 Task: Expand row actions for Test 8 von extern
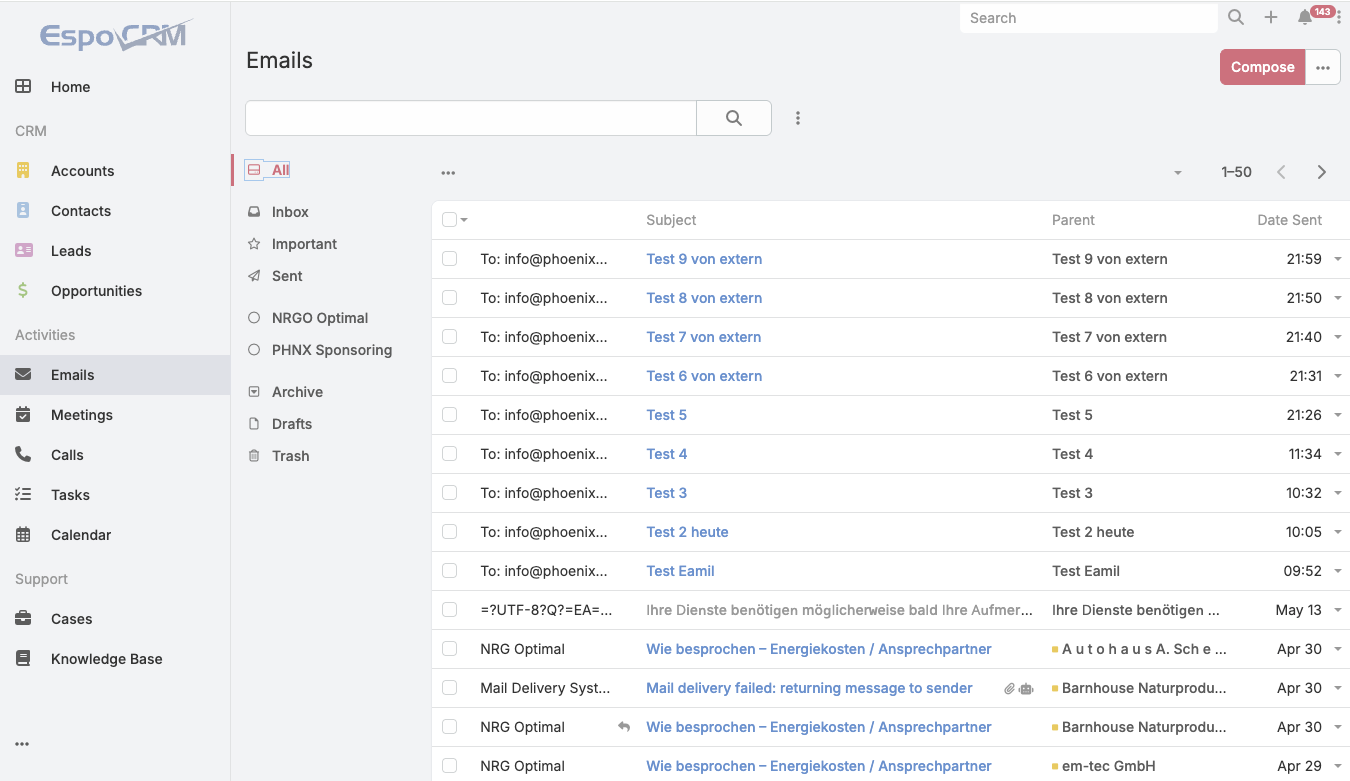click(1338, 298)
